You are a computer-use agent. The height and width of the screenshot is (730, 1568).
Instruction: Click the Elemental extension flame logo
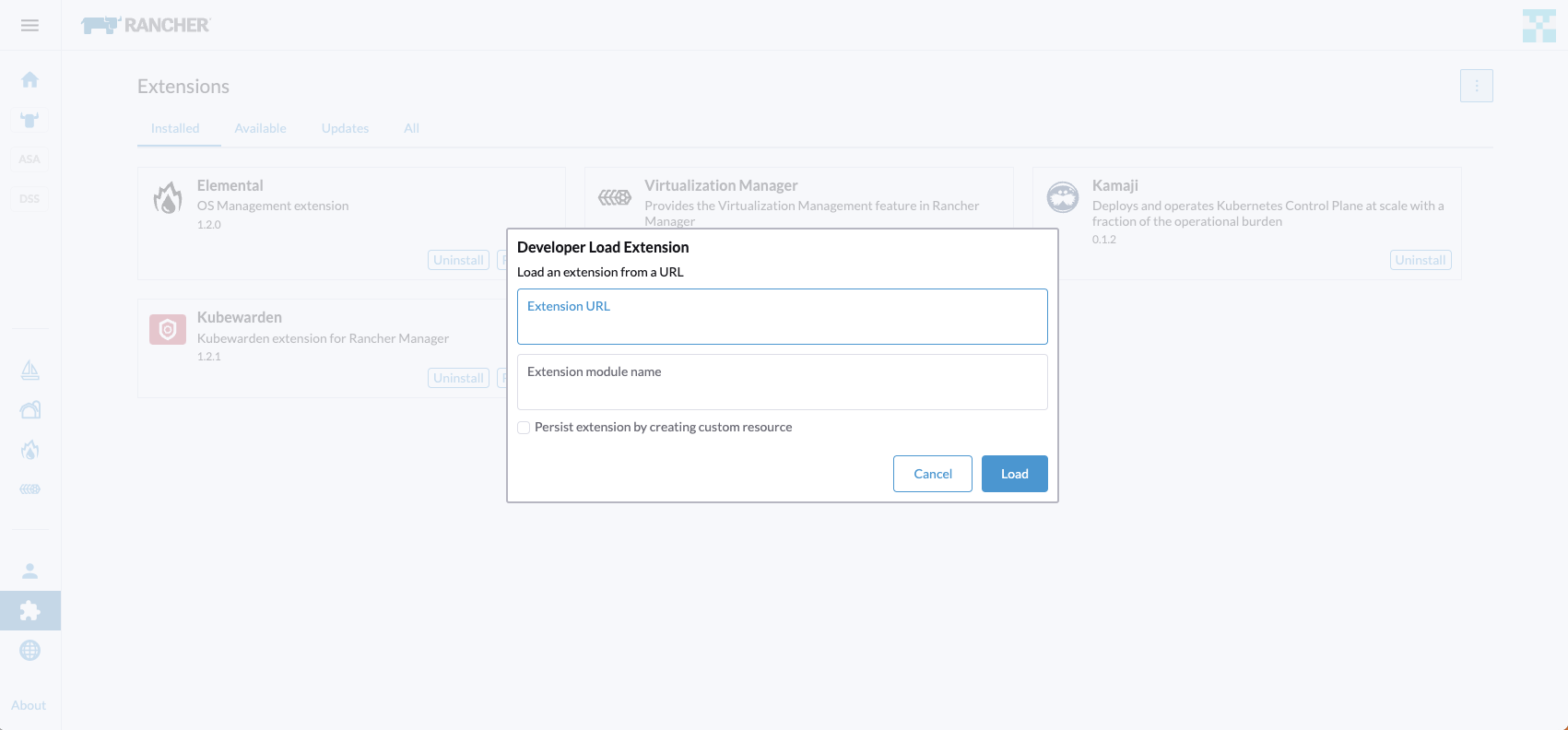coord(167,197)
